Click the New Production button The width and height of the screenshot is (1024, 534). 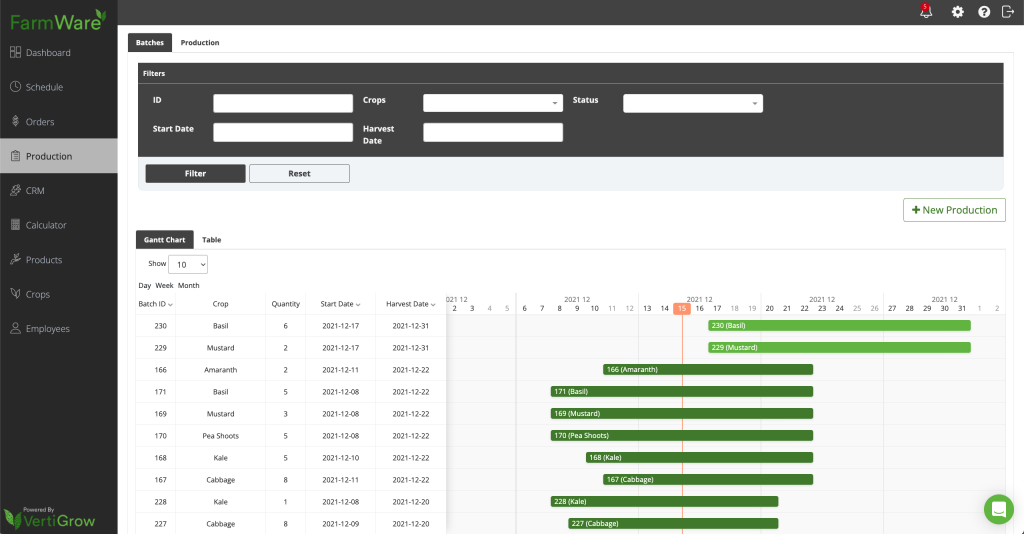click(954, 210)
